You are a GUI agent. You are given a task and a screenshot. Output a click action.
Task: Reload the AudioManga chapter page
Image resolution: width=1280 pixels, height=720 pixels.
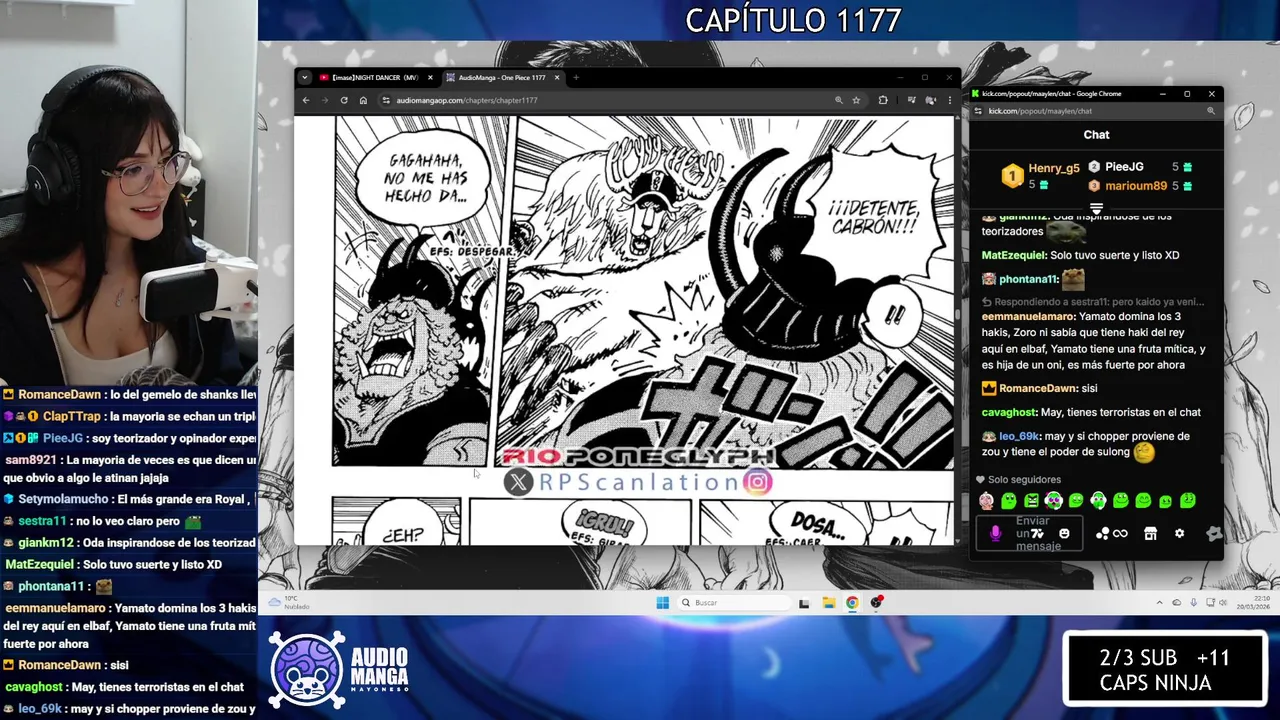click(x=344, y=100)
